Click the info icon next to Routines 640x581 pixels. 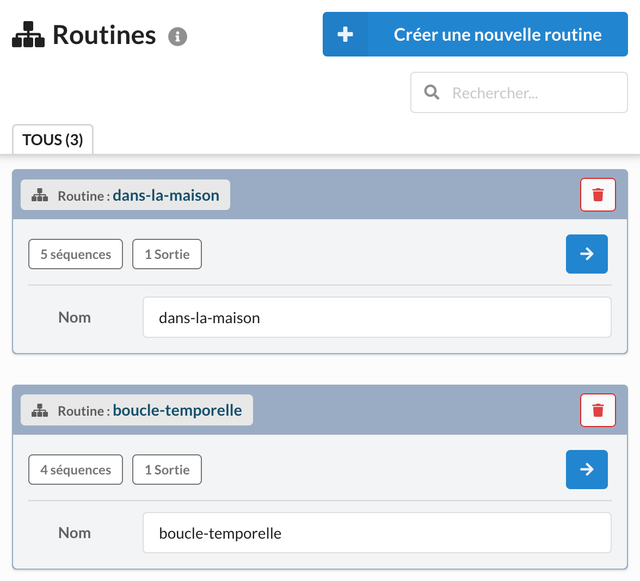(x=178, y=37)
